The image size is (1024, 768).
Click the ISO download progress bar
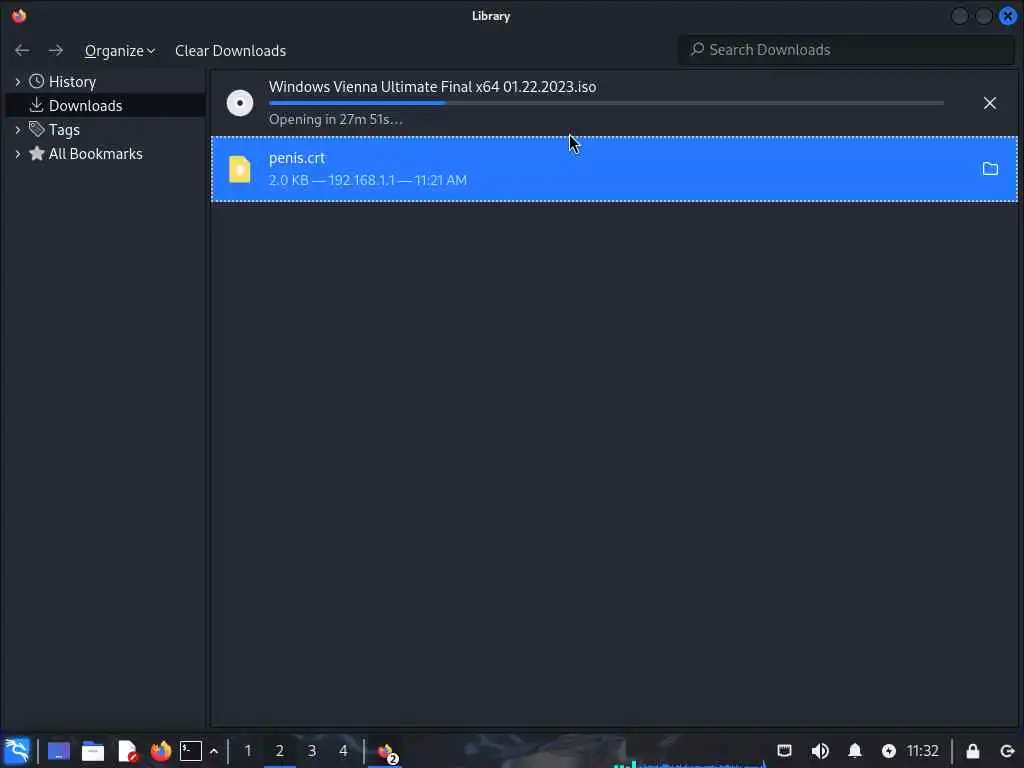pos(606,103)
